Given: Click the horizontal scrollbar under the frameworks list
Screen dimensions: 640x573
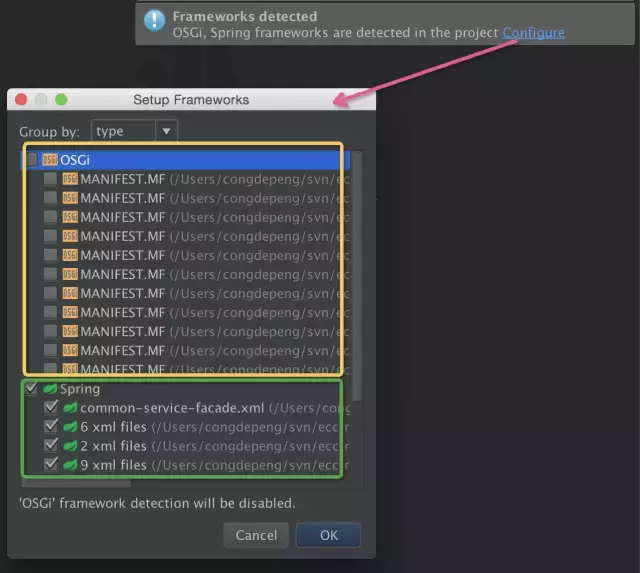Looking at the screenshot, I should pyautogui.click(x=76, y=484).
